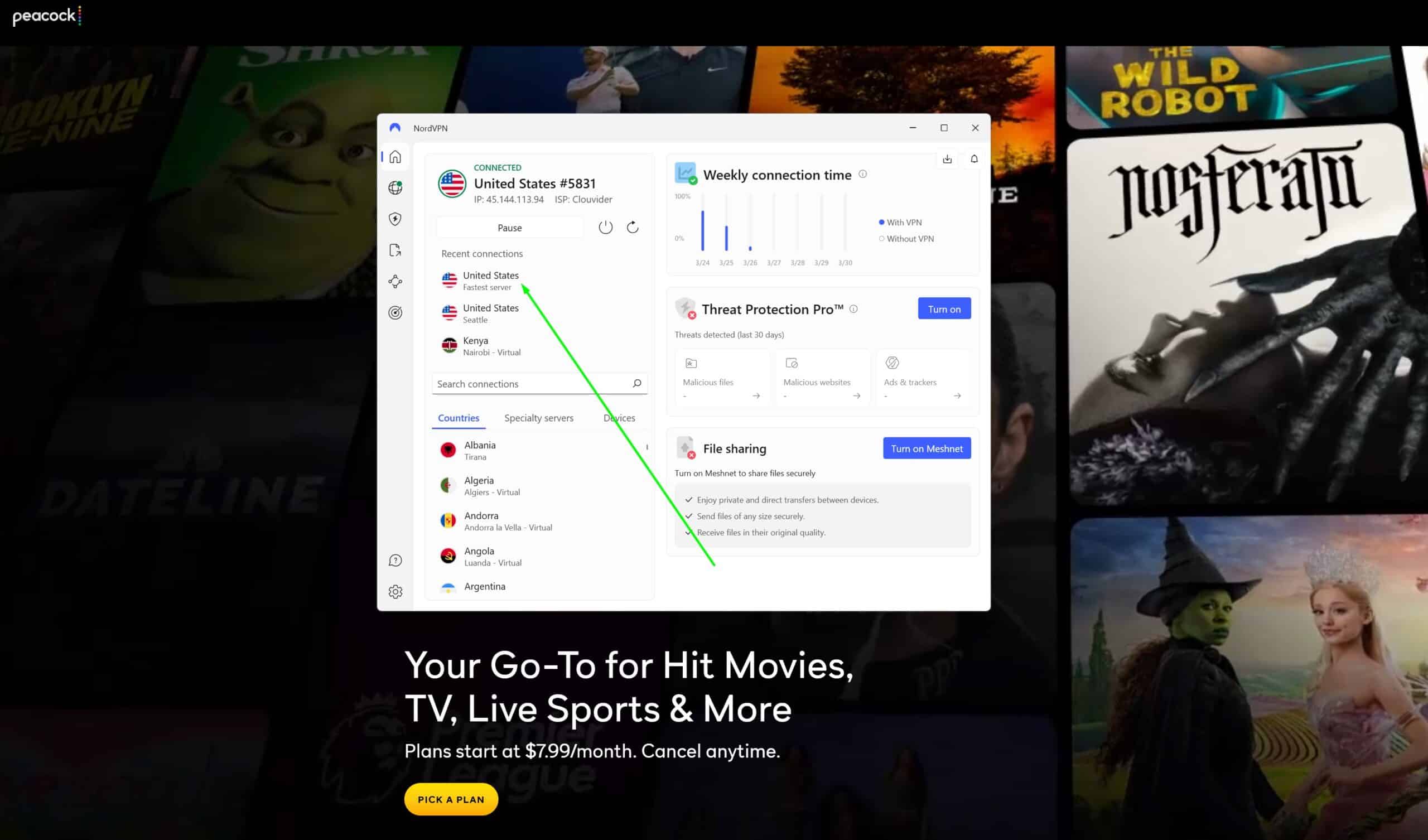Image resolution: width=1428 pixels, height=840 pixels.
Task: Click the reconnect refresh icon
Action: (x=633, y=227)
